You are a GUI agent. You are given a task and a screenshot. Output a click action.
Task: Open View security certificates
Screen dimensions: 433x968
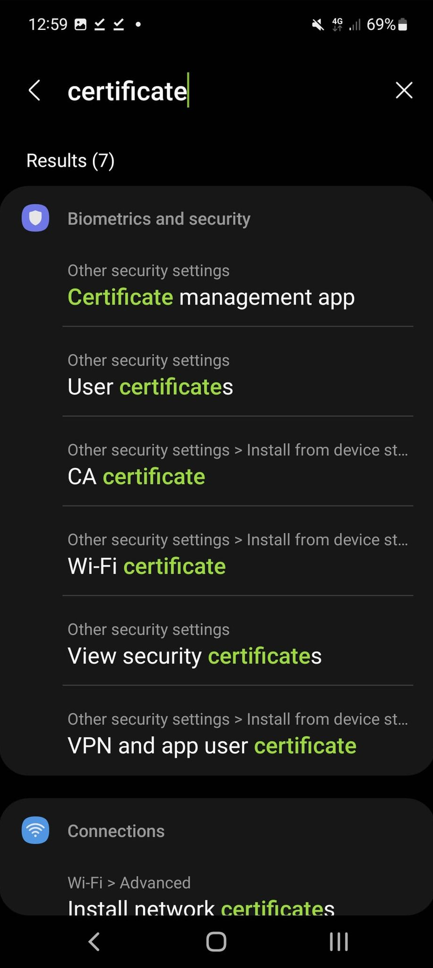[x=238, y=645]
